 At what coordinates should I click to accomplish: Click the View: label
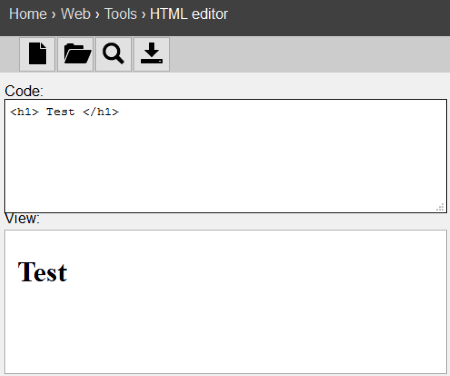tap(22, 219)
